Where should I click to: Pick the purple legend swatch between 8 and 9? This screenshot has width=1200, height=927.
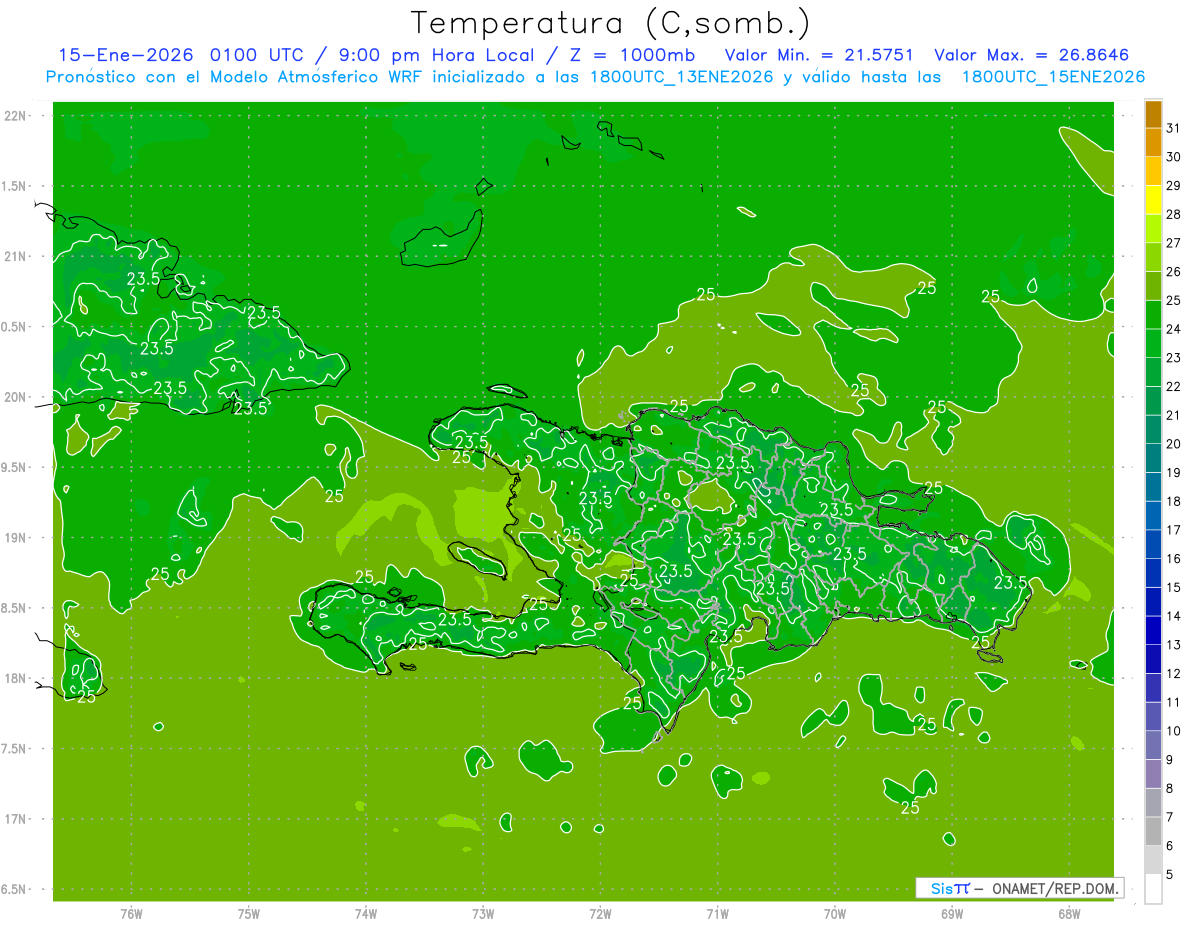[x=1153, y=774]
